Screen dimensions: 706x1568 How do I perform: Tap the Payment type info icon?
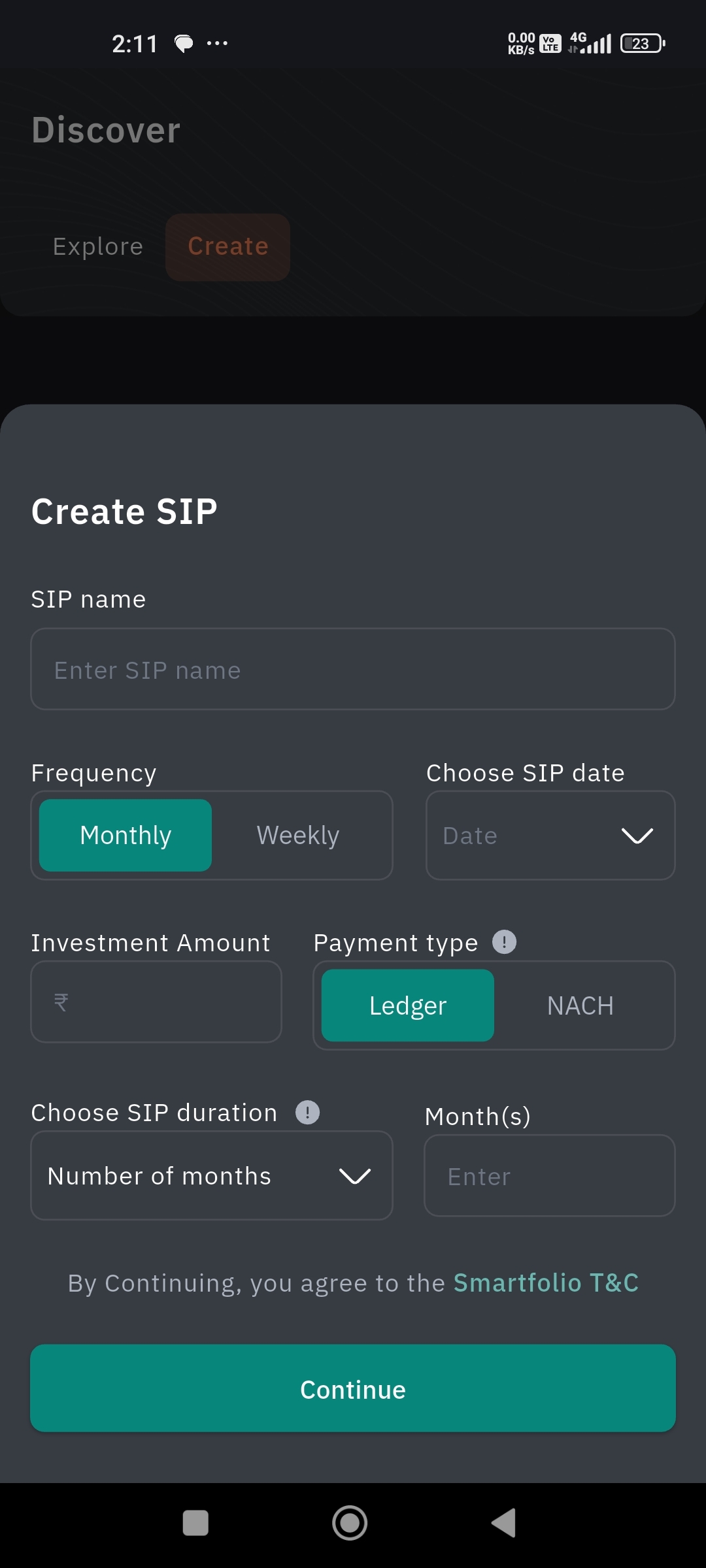tap(504, 942)
